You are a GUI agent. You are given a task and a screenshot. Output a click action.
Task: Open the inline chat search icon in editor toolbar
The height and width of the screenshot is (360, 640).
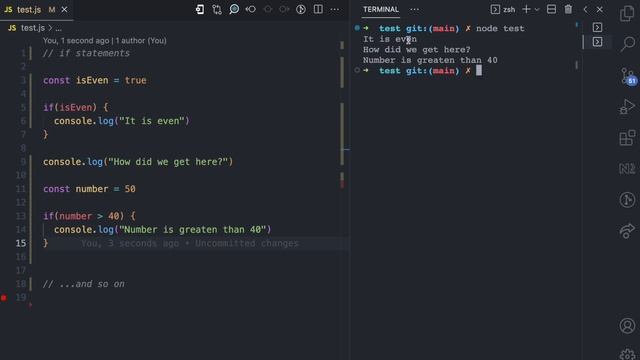click(234, 9)
